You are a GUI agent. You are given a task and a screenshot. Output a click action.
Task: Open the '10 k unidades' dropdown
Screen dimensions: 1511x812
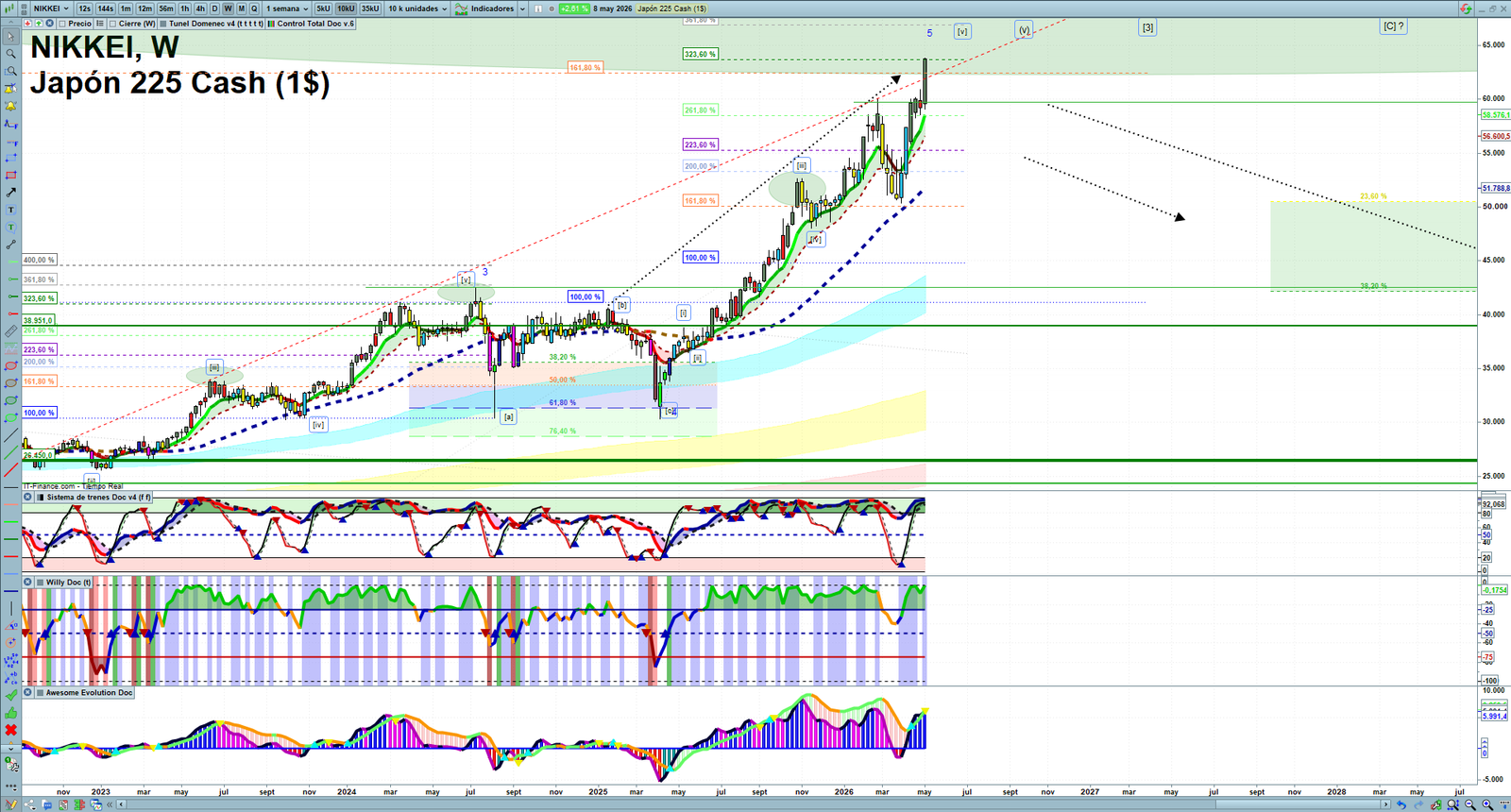tap(416, 8)
